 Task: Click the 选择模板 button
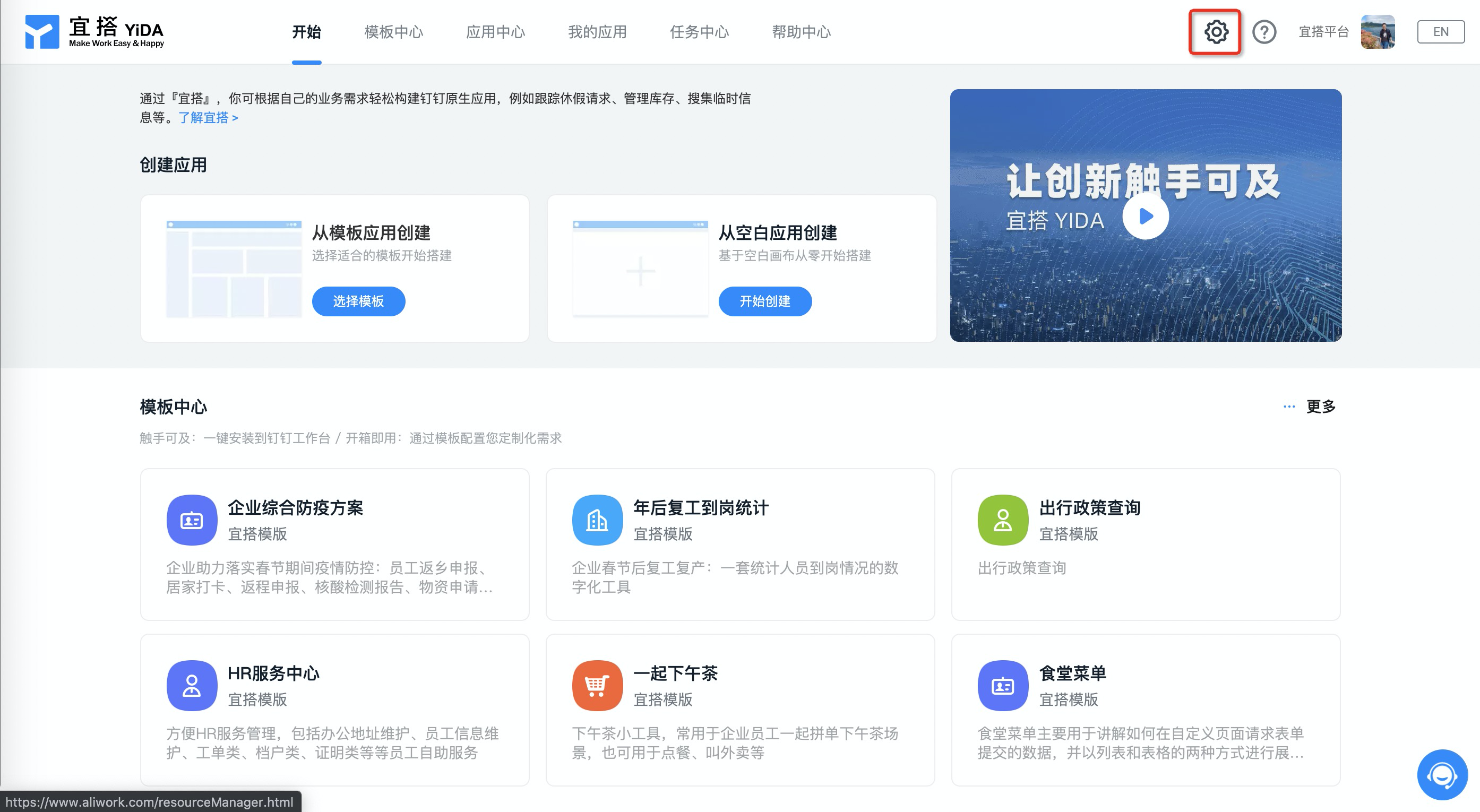pyautogui.click(x=358, y=301)
